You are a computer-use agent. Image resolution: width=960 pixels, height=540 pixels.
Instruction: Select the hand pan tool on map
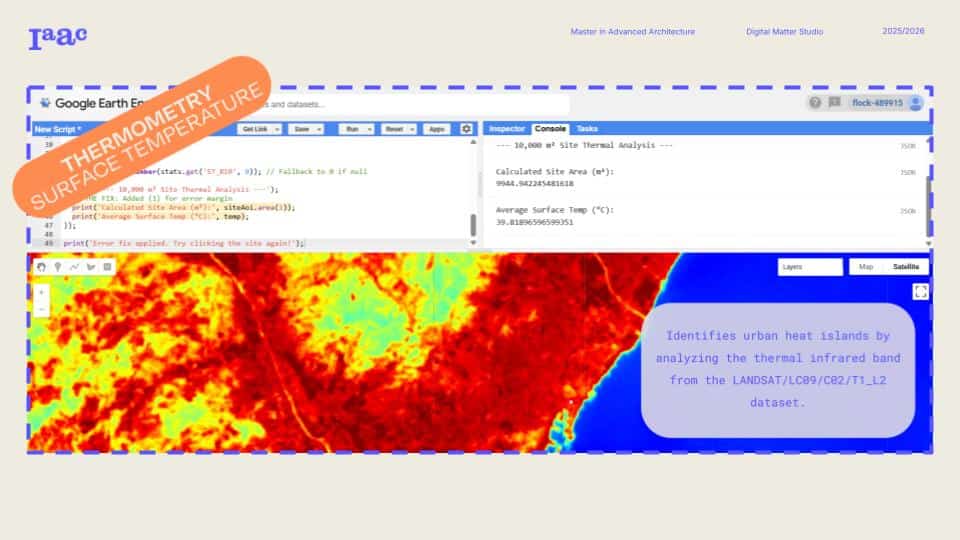[x=42, y=267]
